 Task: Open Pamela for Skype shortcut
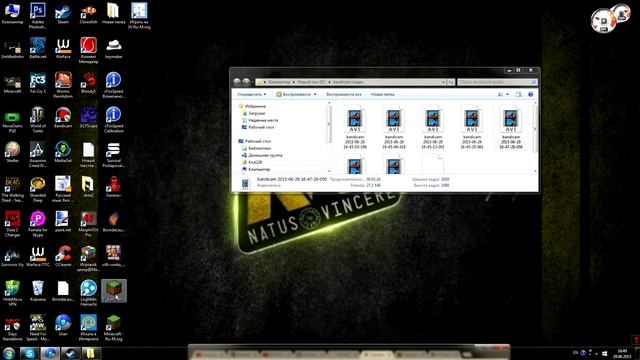38,224
